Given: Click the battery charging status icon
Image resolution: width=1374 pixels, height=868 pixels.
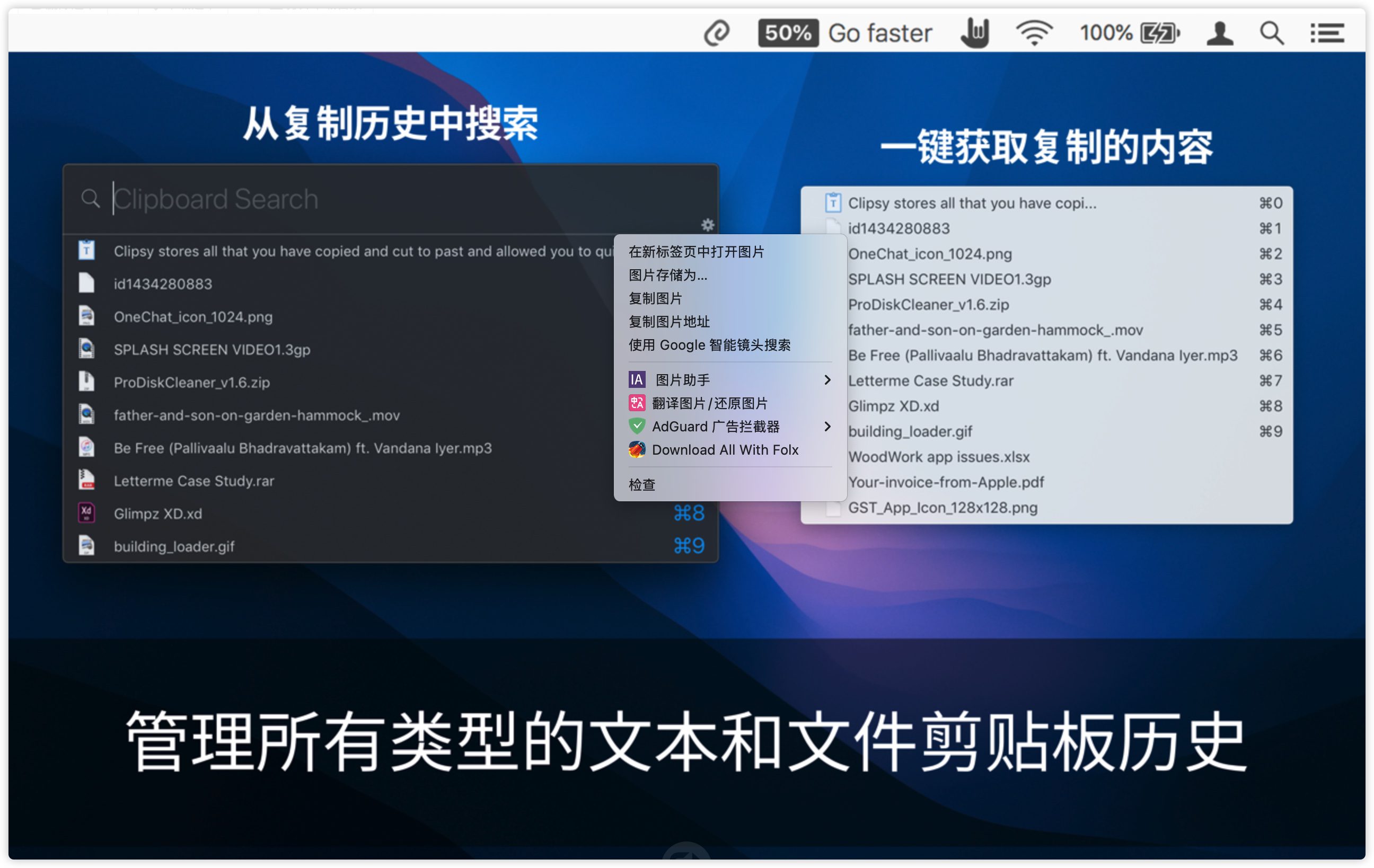Looking at the screenshot, I should point(1159,32).
